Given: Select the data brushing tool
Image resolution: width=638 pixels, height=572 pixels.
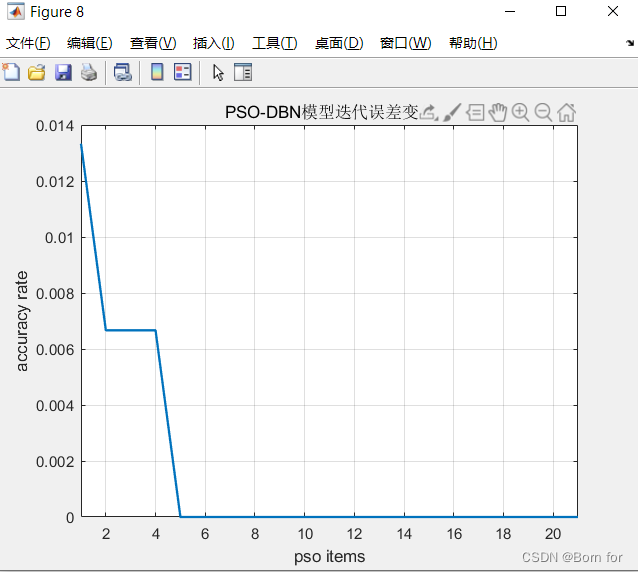Looking at the screenshot, I should pos(452,112).
